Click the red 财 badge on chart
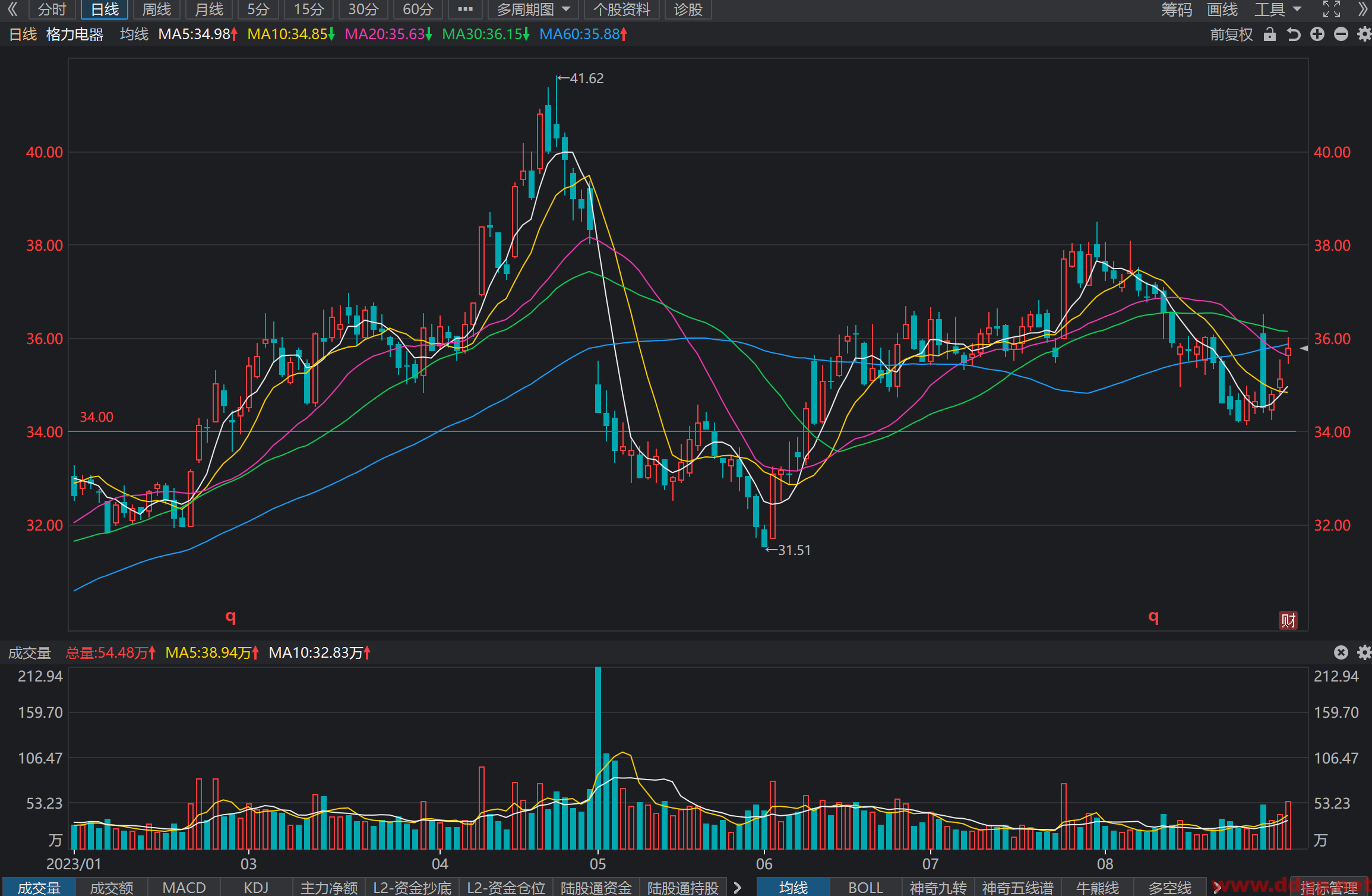This screenshot has width=1372, height=896. tap(1288, 620)
